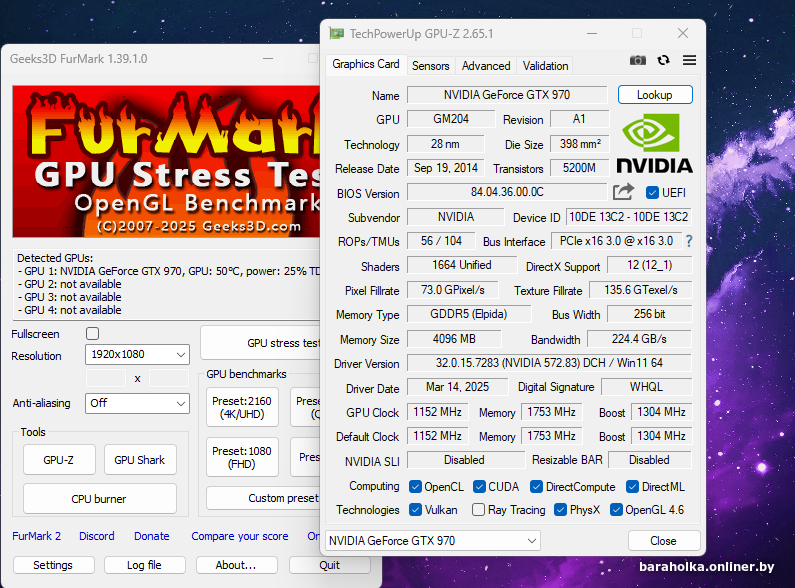Enable Fullscreen checkbox in FurMark
The width and height of the screenshot is (795, 588).
tap(92, 334)
